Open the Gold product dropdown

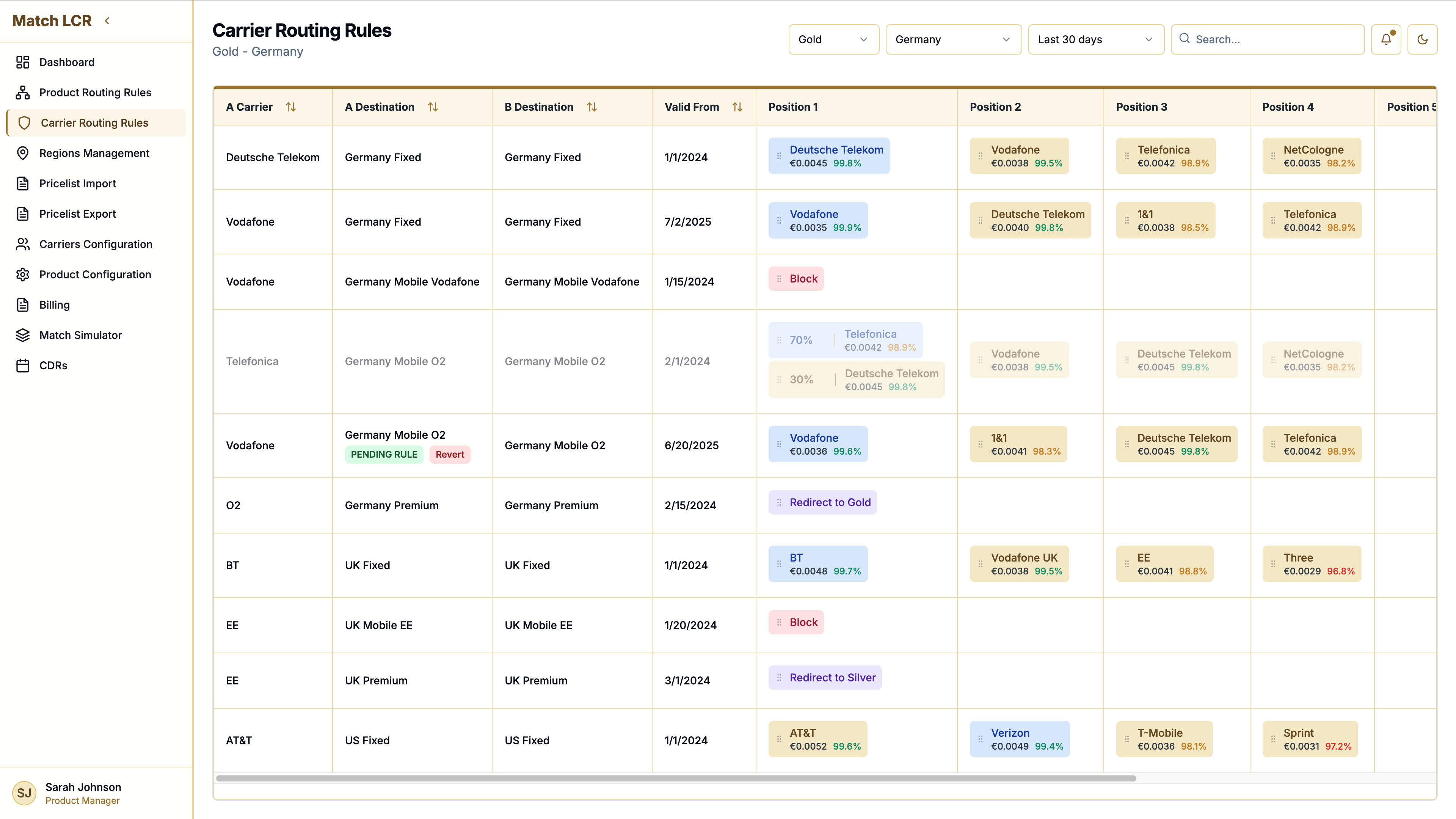(x=834, y=39)
